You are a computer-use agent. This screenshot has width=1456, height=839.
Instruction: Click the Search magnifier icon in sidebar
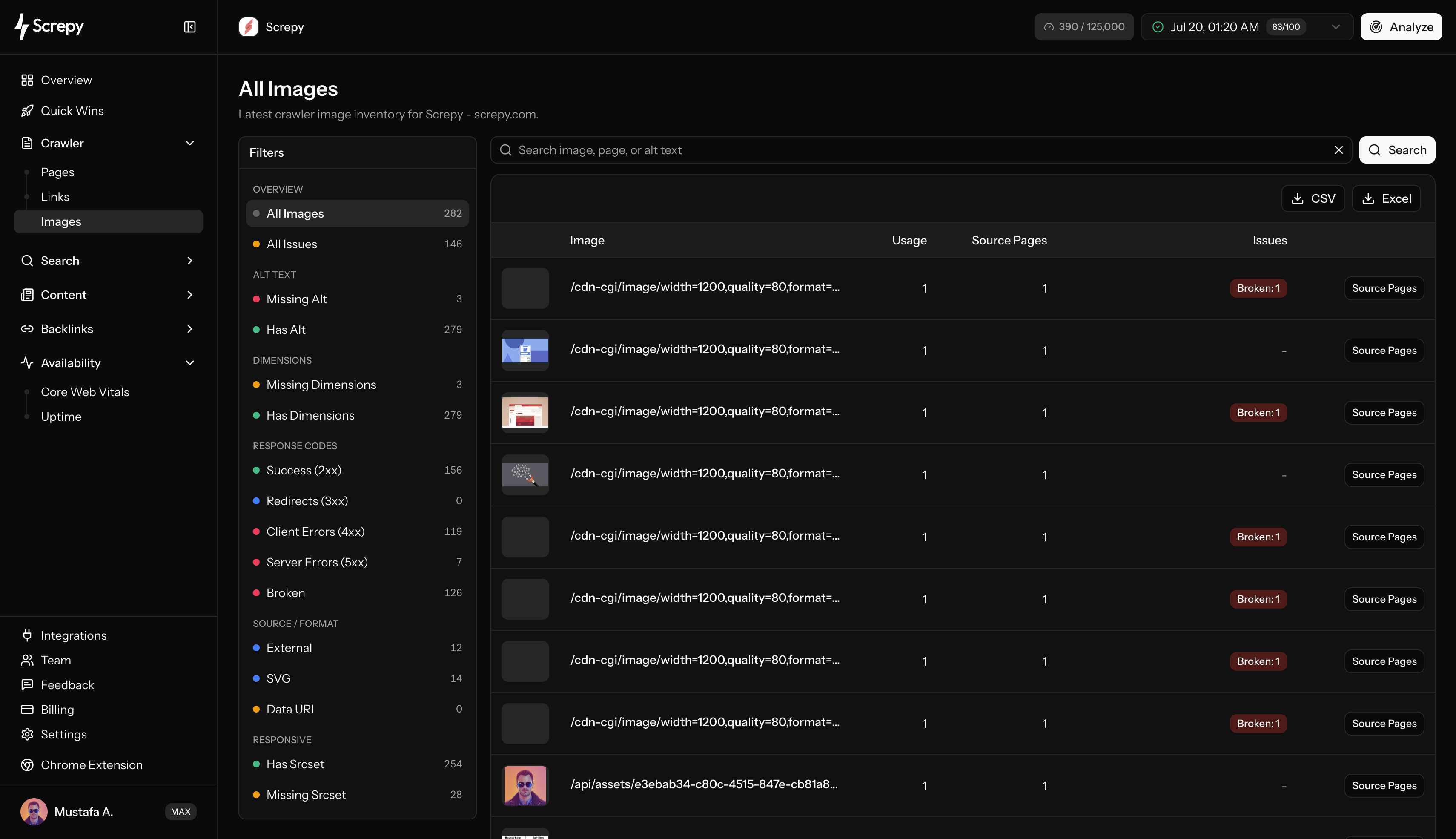pyautogui.click(x=27, y=261)
